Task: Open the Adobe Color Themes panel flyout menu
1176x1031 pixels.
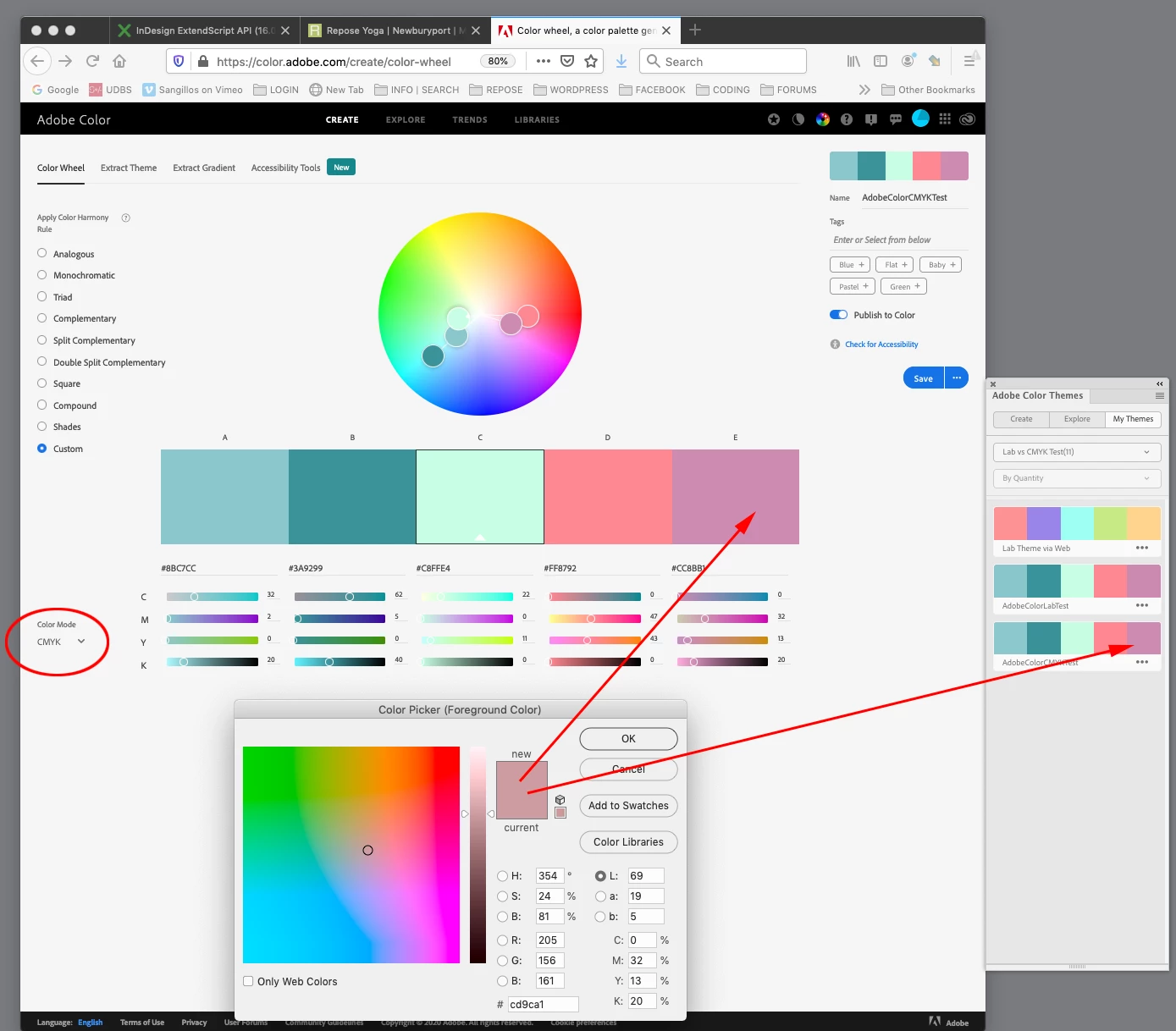Action: 1160,395
